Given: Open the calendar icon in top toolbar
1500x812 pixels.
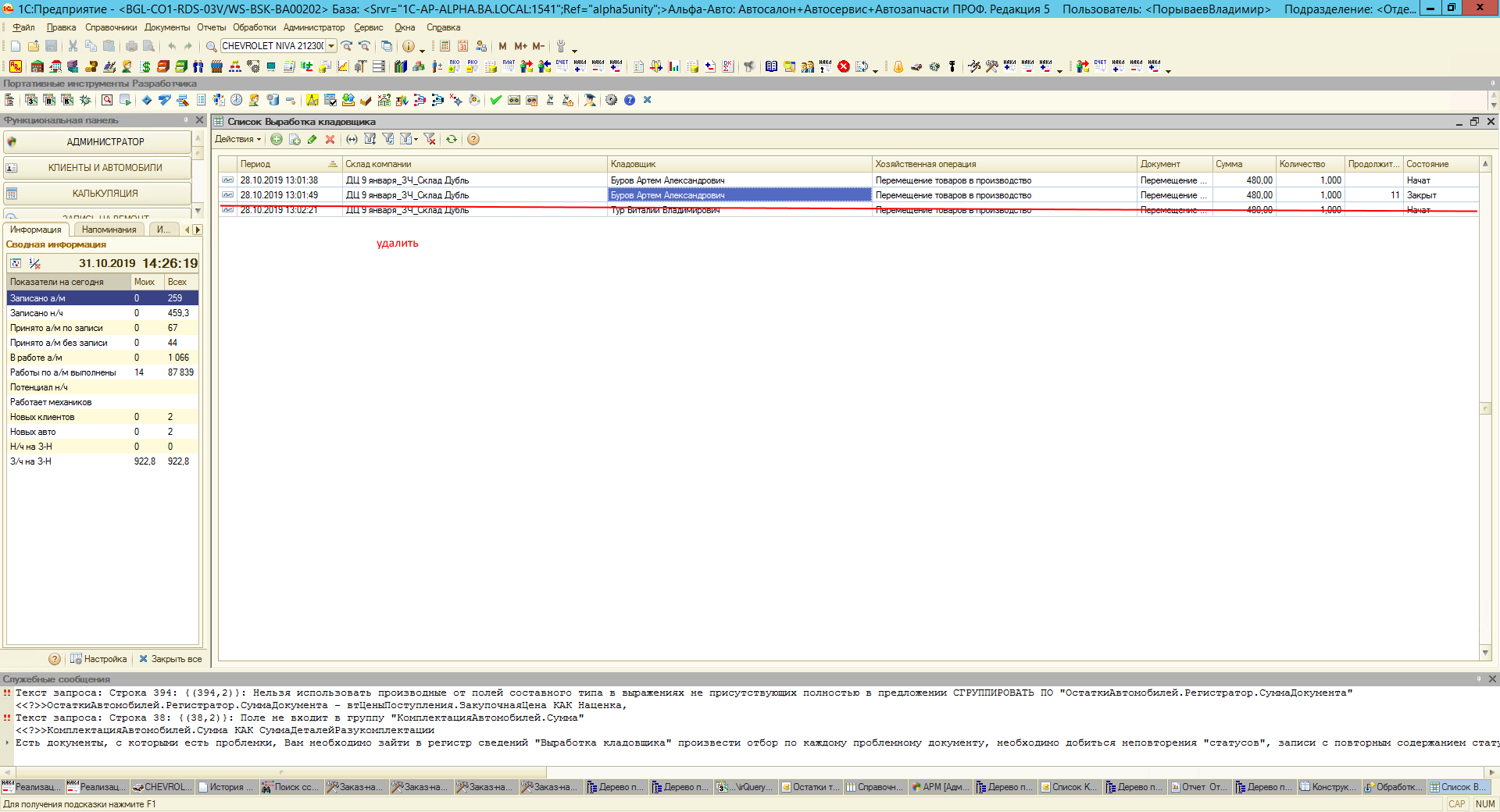Looking at the screenshot, I should pyautogui.click(x=462, y=47).
